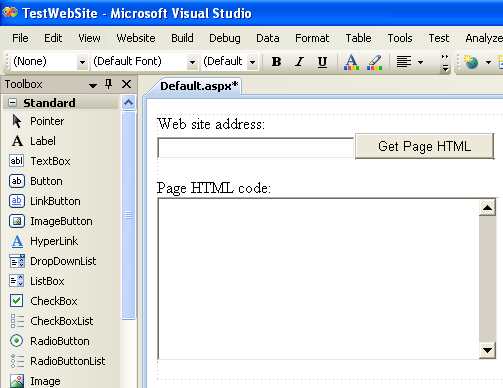Choose the ImageButton control icon
The width and height of the screenshot is (503, 388).
pos(17,221)
